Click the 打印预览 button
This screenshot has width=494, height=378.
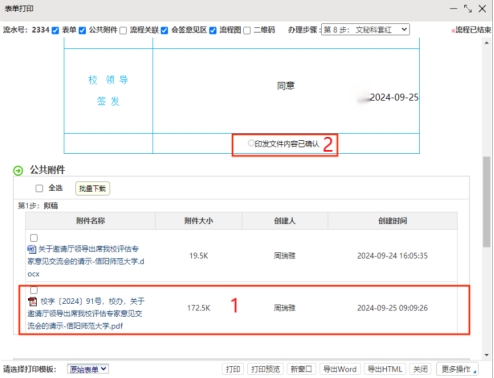[265, 369]
